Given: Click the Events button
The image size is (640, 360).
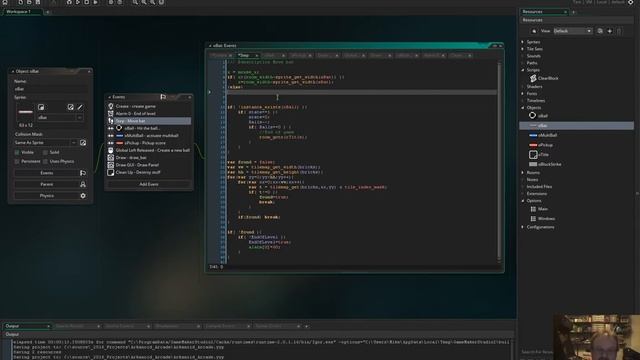Looking at the screenshot, I should click(47, 173).
